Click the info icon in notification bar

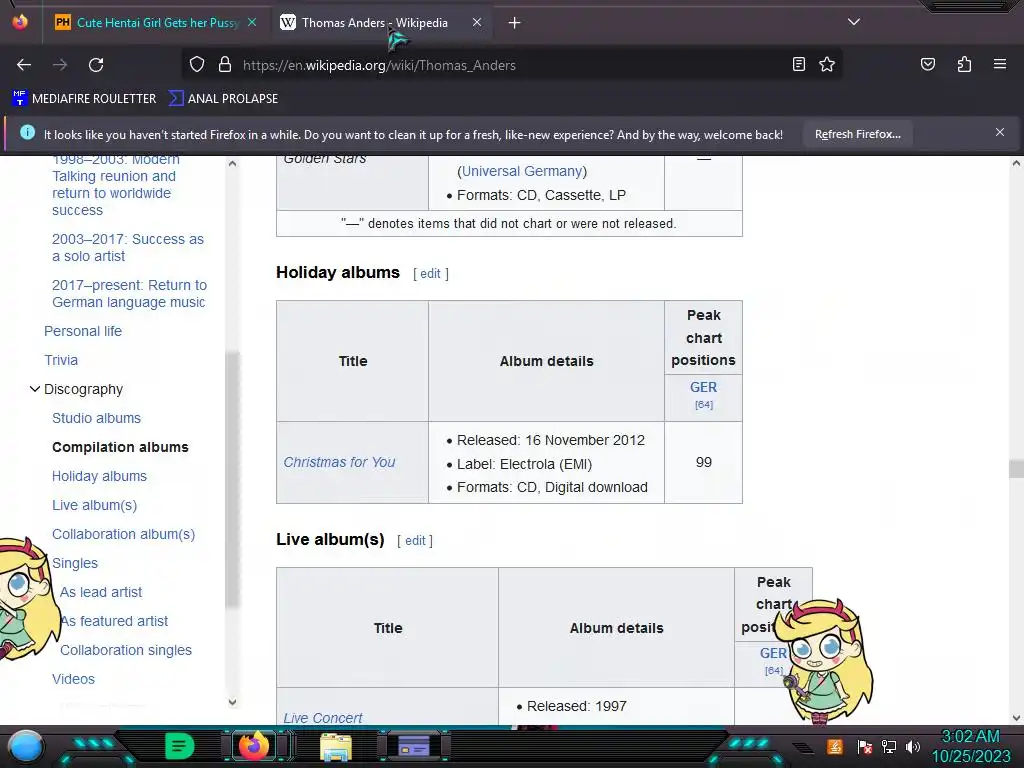[27, 133]
